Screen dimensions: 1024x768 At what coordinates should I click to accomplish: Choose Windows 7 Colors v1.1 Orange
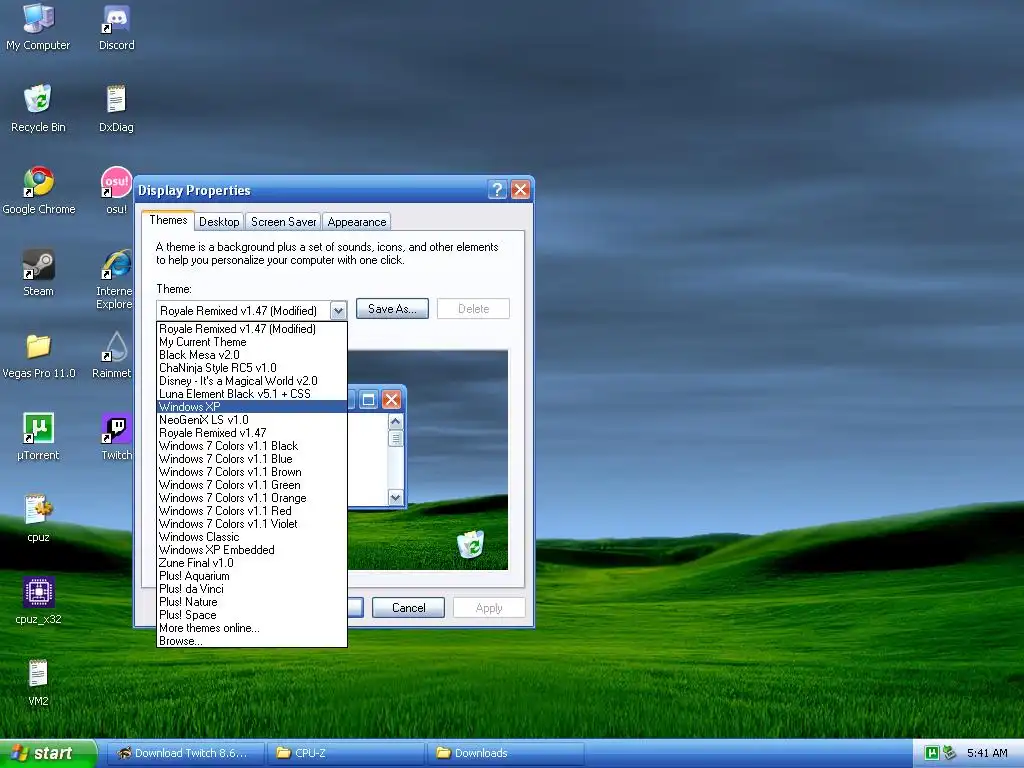tap(251, 498)
